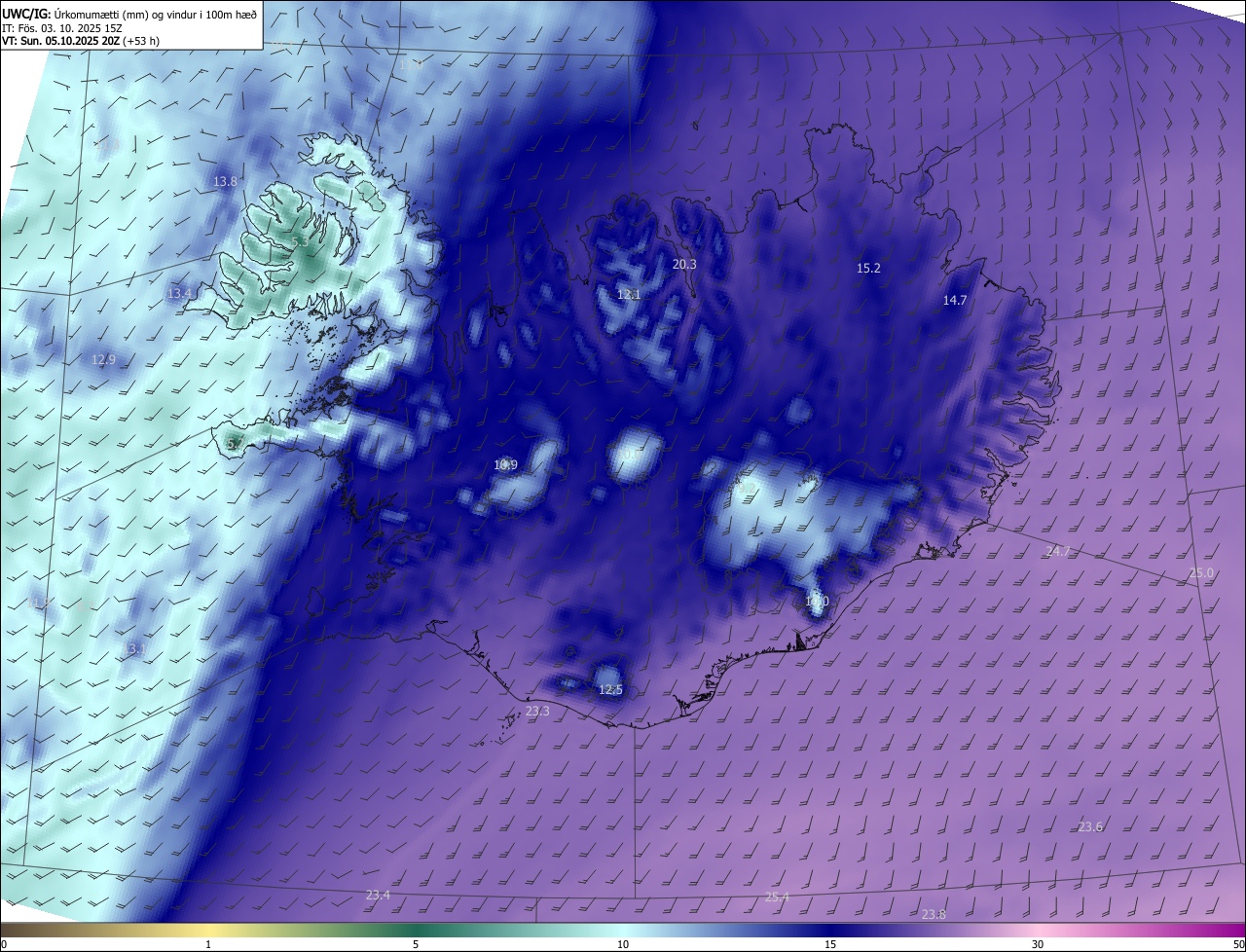The width and height of the screenshot is (1246, 952).
Task: Click the 25.0 value label
Action: [1201, 572]
